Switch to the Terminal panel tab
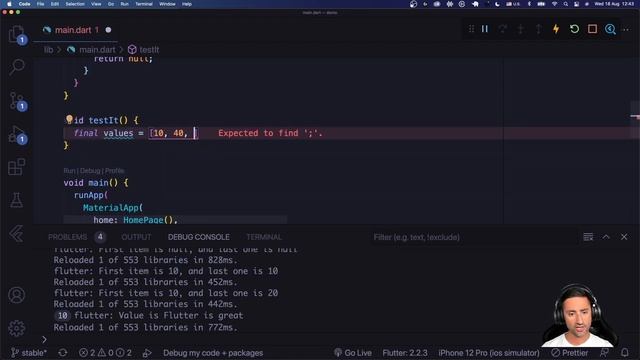Image resolution: width=640 pixels, height=360 pixels. point(264,237)
